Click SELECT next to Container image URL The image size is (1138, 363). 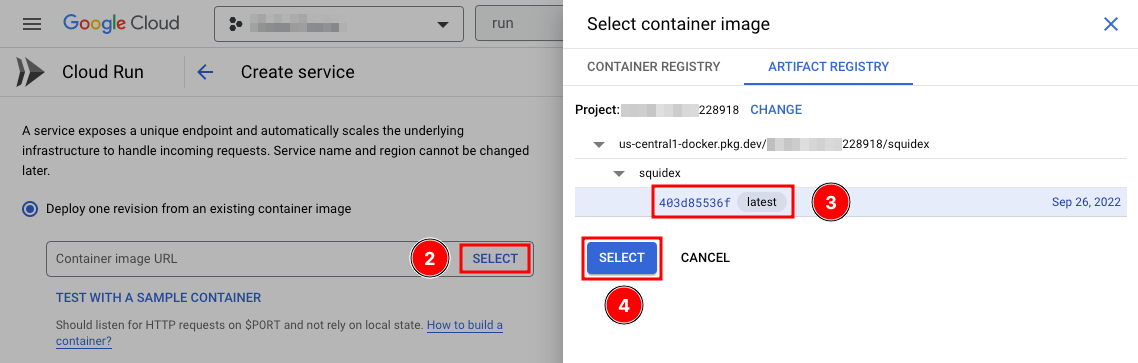coord(495,258)
